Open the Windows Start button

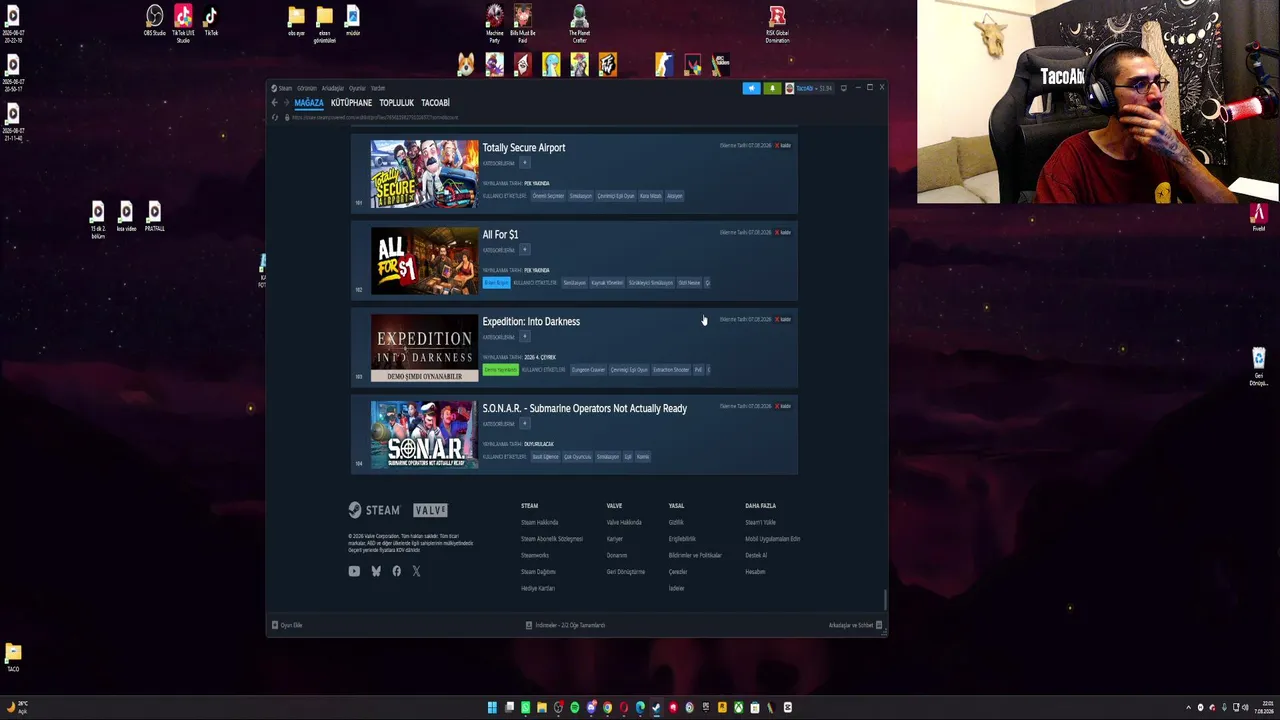point(492,708)
